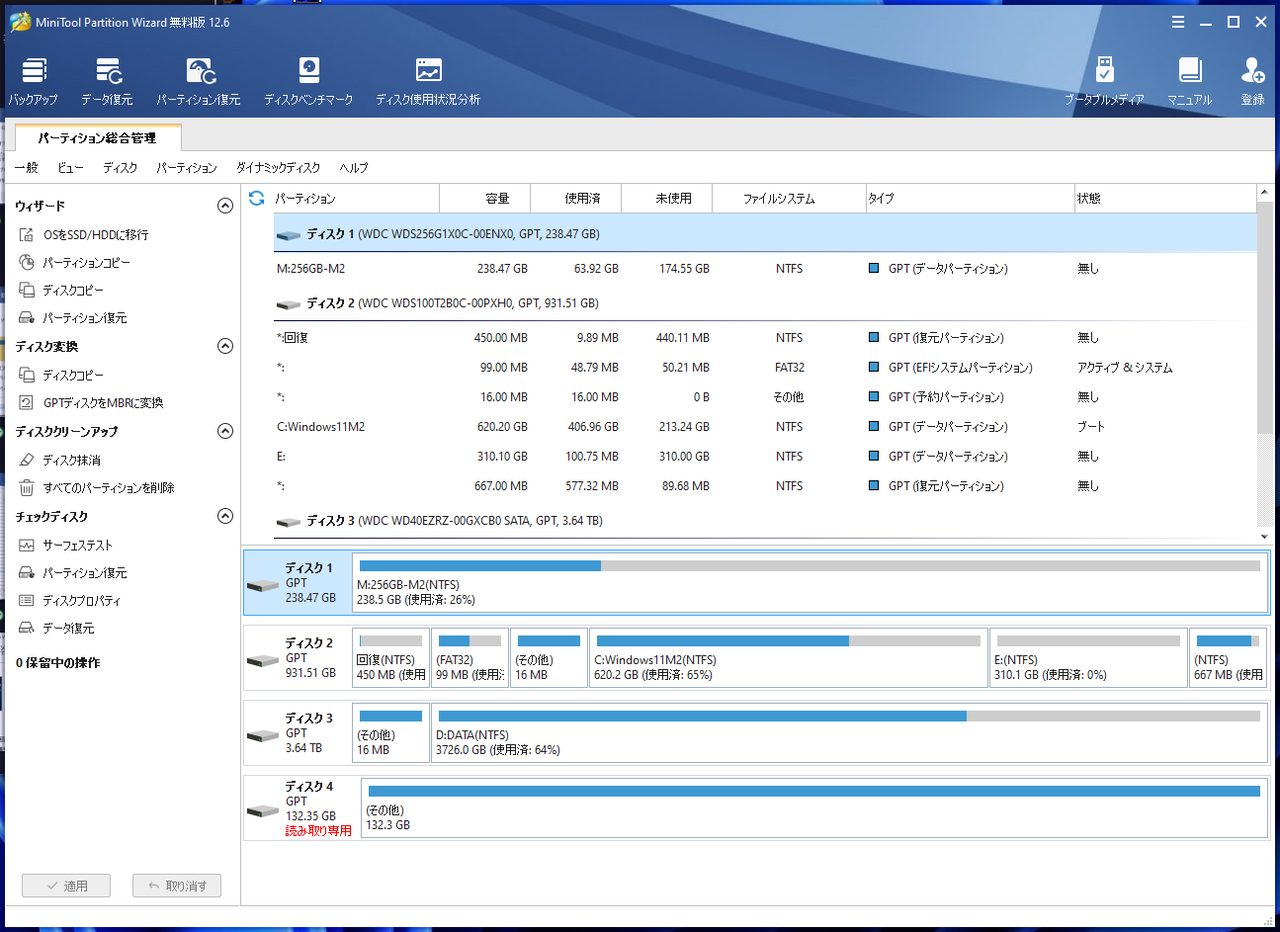Select ディスク 3 icon in disk map
Screen dimensions: 1280x932
(262, 736)
